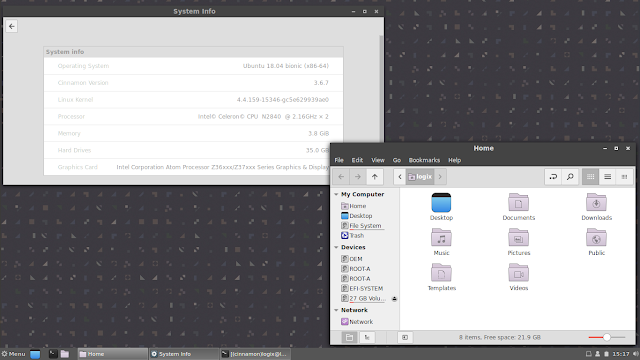Open the Bookmarks menu

[x=424, y=160]
